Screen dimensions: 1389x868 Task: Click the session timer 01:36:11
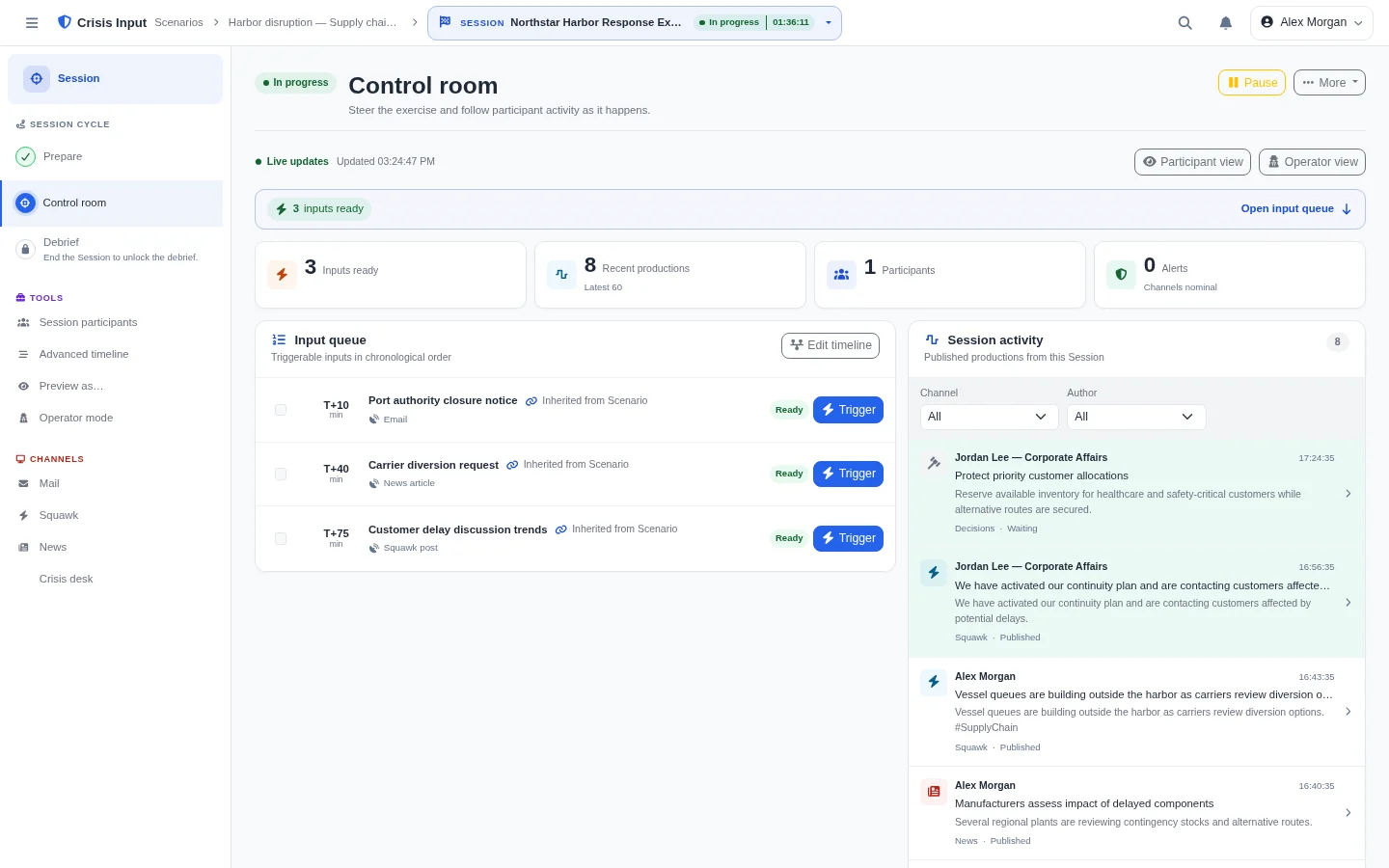pyautogui.click(x=791, y=23)
